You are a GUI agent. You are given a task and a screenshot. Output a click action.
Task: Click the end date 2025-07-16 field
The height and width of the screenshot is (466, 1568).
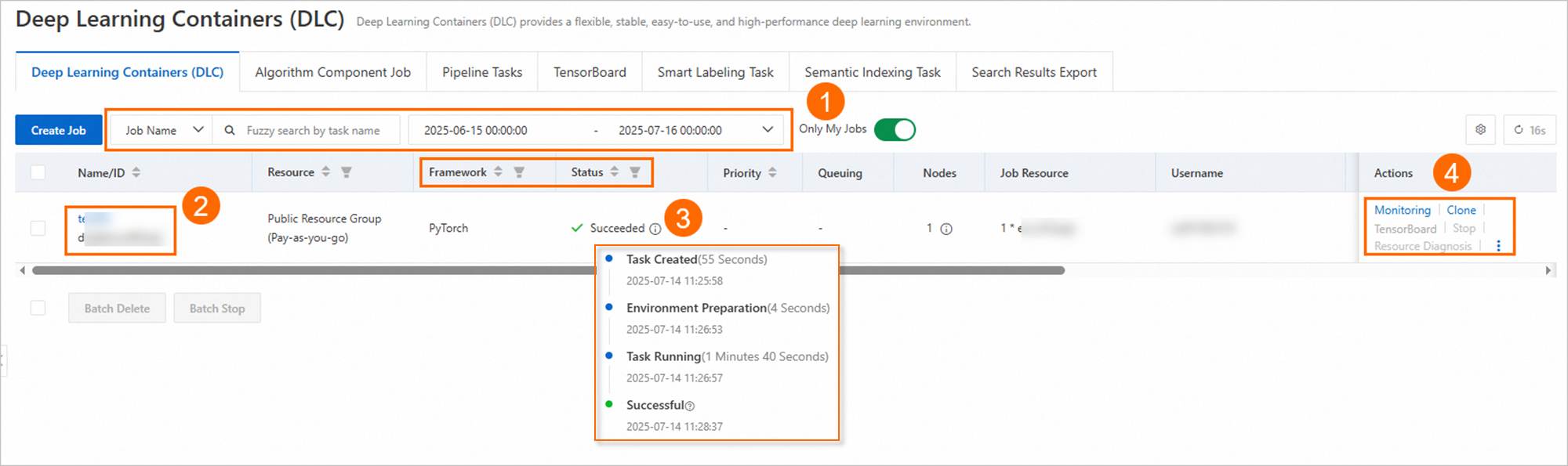coord(670,130)
